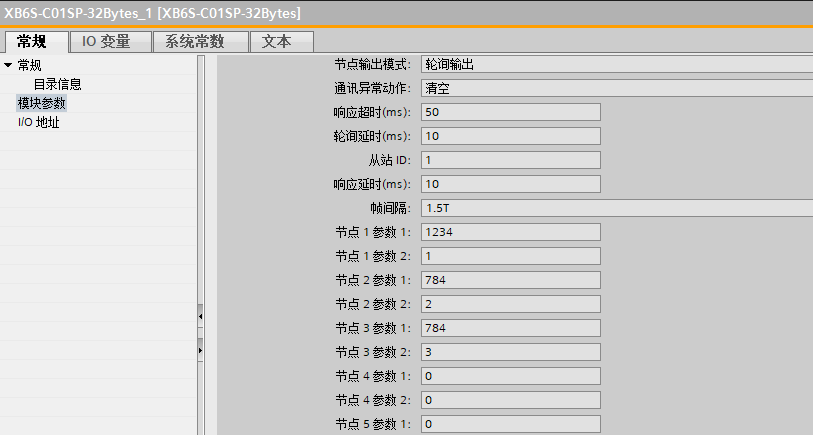Focus the 从站 ID input field
Image resolution: width=813 pixels, height=435 pixels.
point(510,160)
